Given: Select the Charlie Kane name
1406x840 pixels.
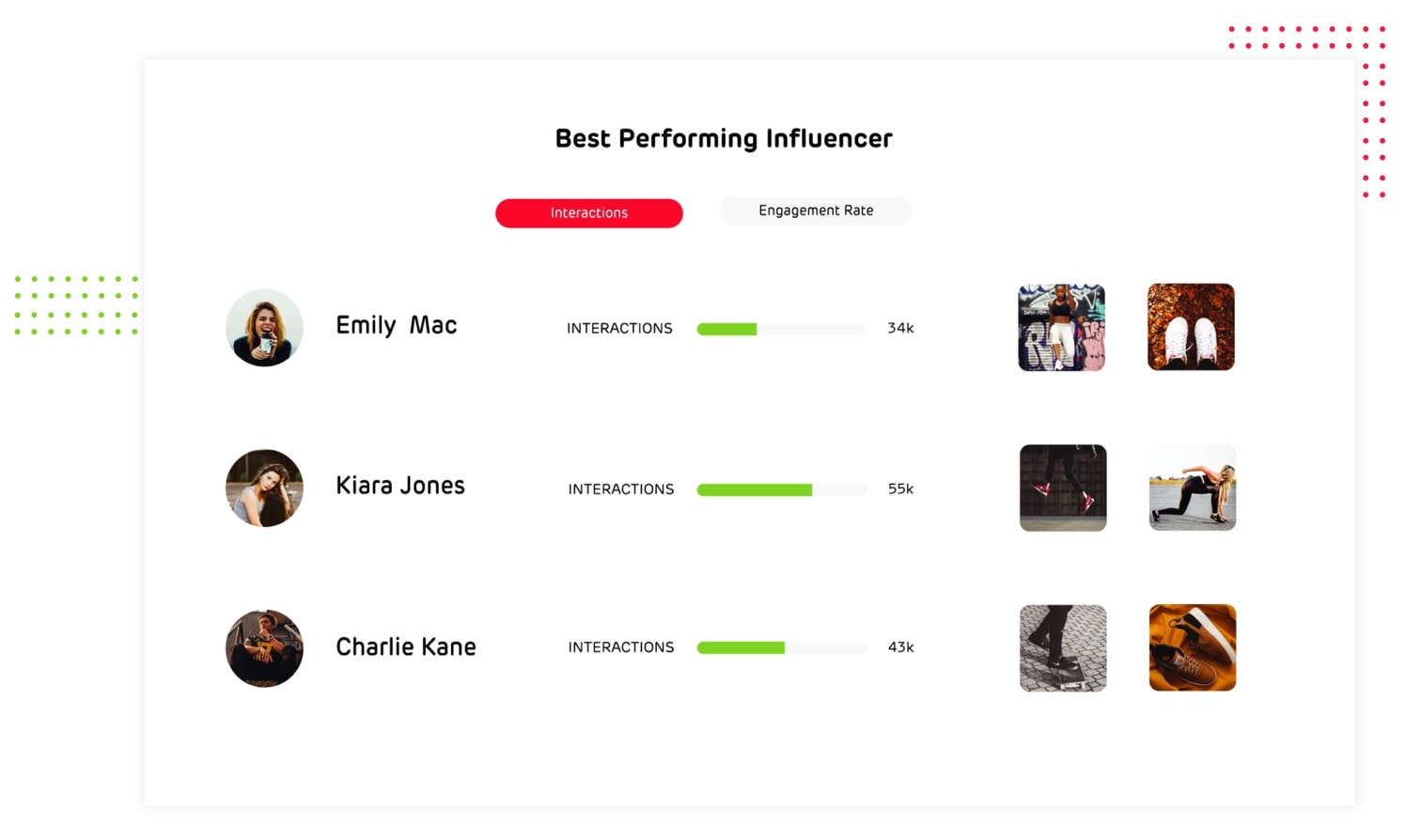Looking at the screenshot, I should coord(405,646).
